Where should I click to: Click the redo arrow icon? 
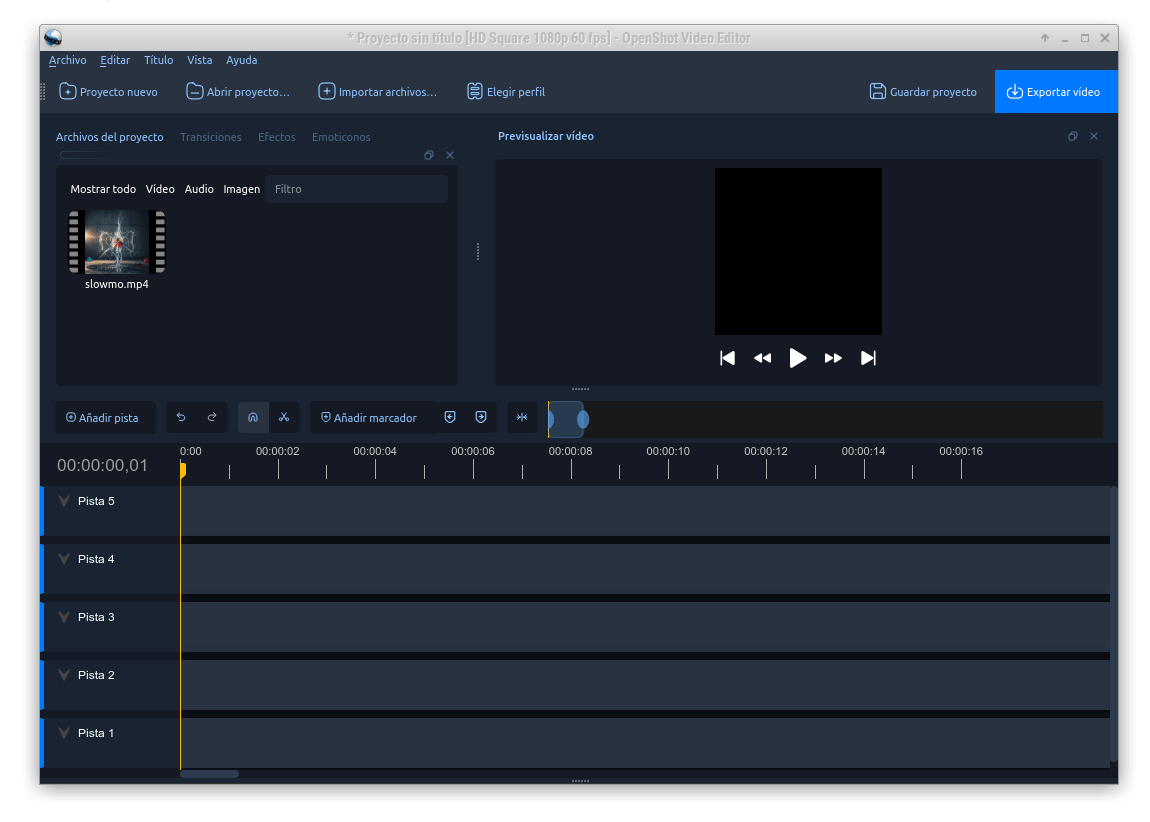212,417
